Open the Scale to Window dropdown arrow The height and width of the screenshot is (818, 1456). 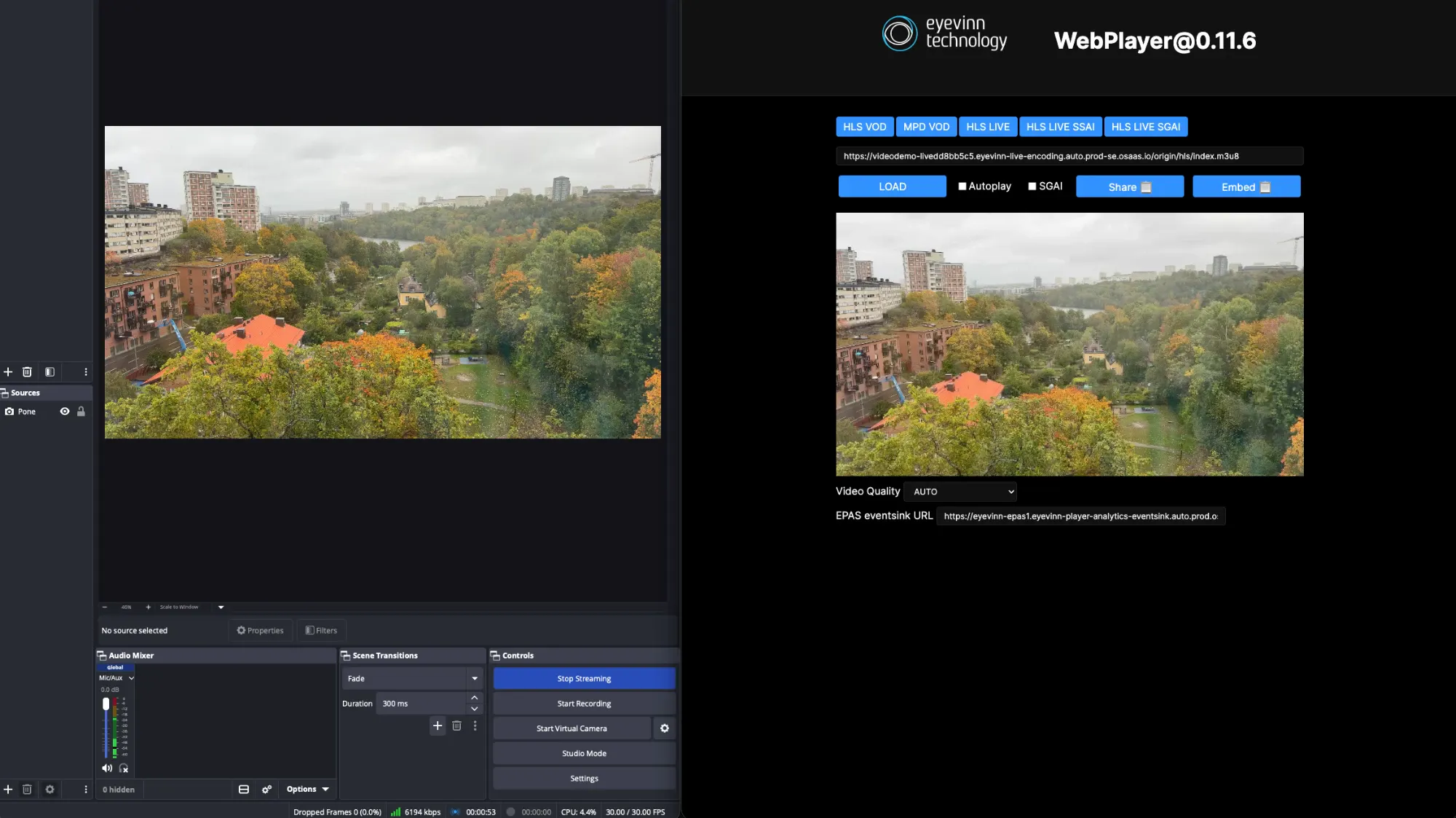(x=221, y=607)
